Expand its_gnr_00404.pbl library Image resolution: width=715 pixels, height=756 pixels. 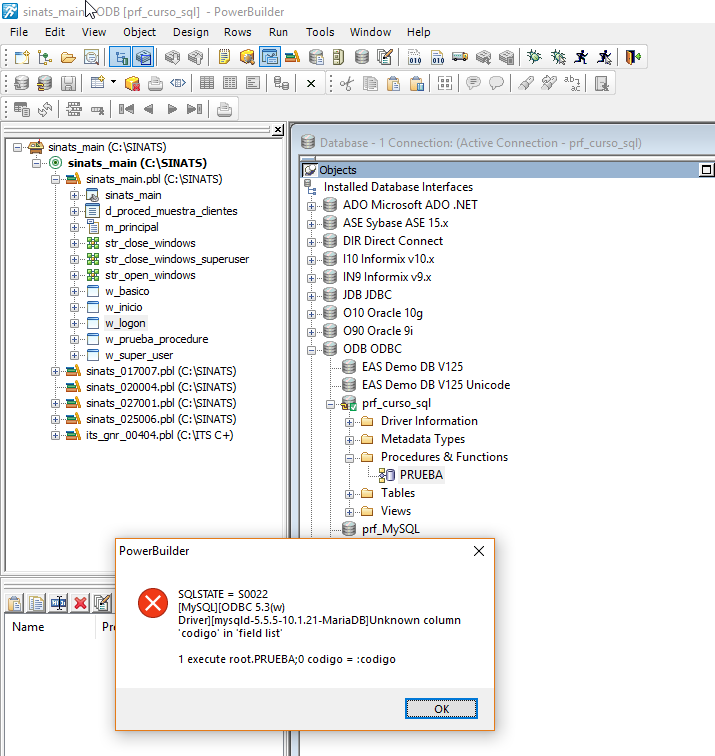tap(55, 435)
